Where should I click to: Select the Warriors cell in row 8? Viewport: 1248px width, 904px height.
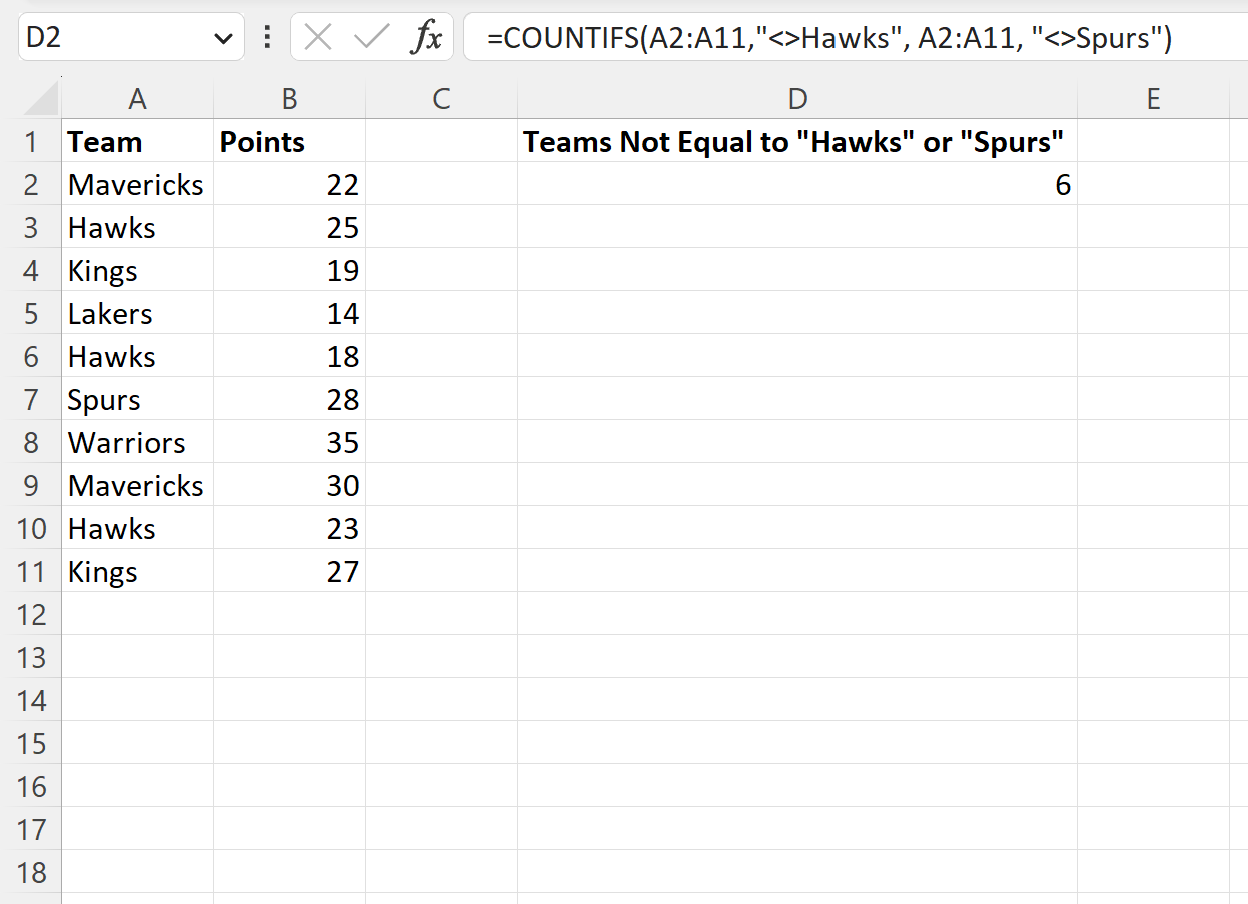[x=137, y=442]
